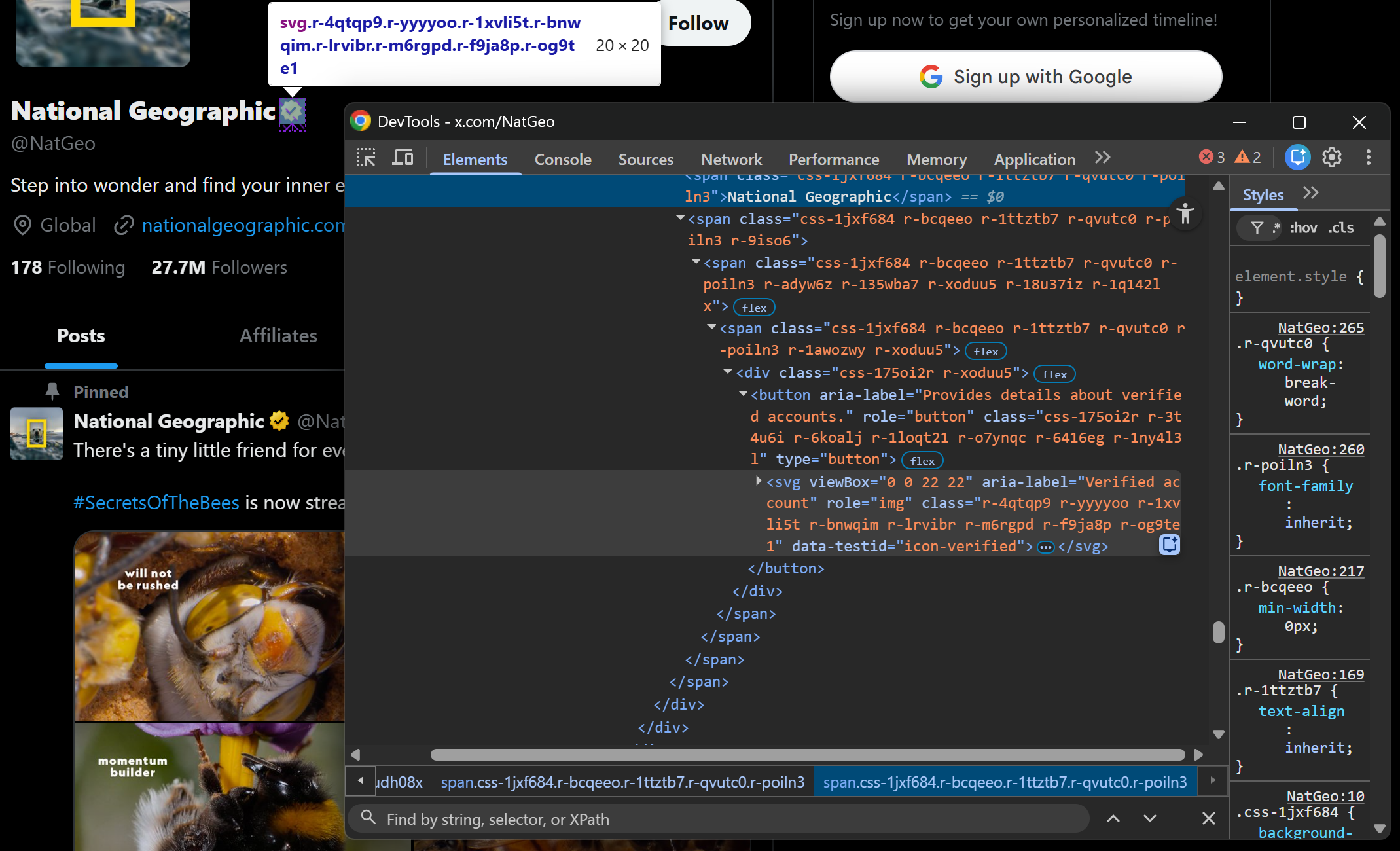Open the Posts profile tab
Viewport: 1400px width, 851px height.
point(81,336)
